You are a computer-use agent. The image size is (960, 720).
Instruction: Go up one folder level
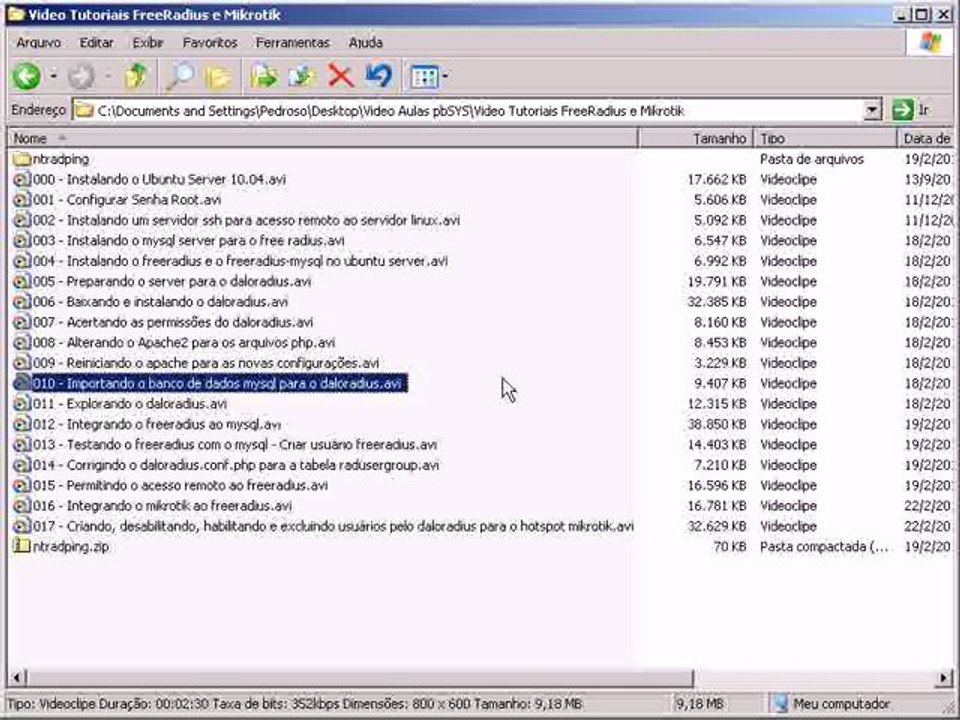(136, 77)
